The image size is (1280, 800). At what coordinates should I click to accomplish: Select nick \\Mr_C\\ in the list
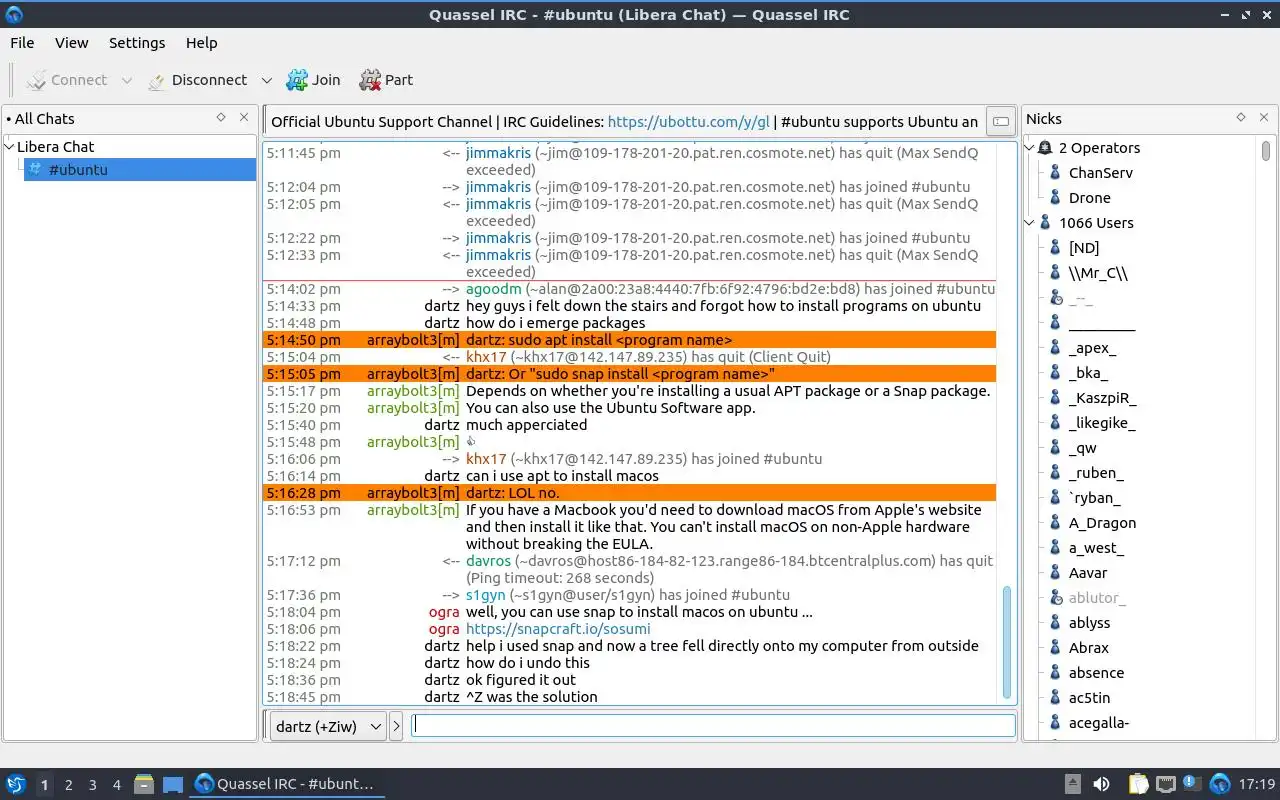[1098, 273]
